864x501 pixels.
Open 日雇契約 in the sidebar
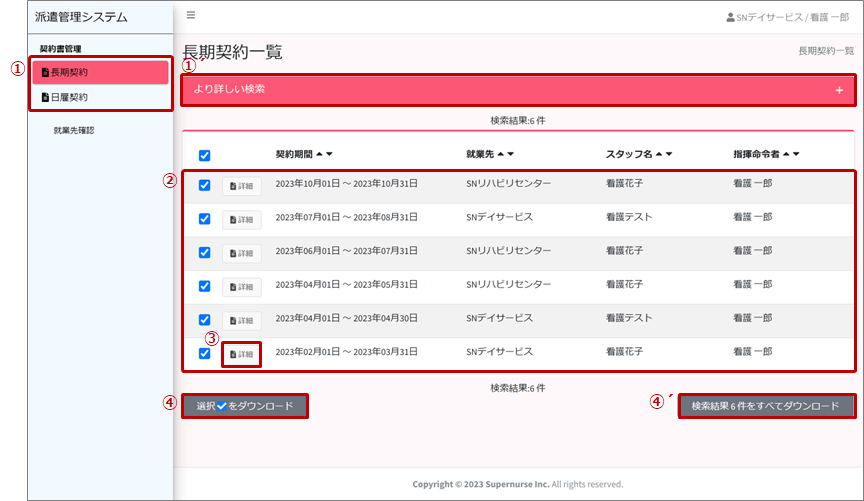tap(100, 98)
